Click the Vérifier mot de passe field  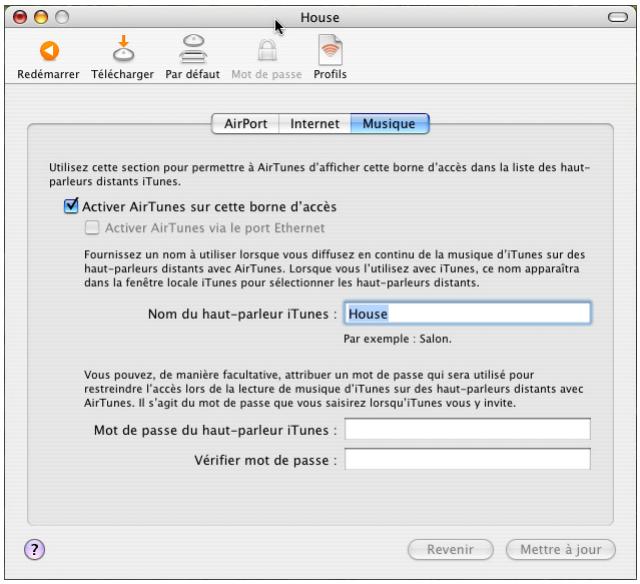pyautogui.click(x=467, y=459)
